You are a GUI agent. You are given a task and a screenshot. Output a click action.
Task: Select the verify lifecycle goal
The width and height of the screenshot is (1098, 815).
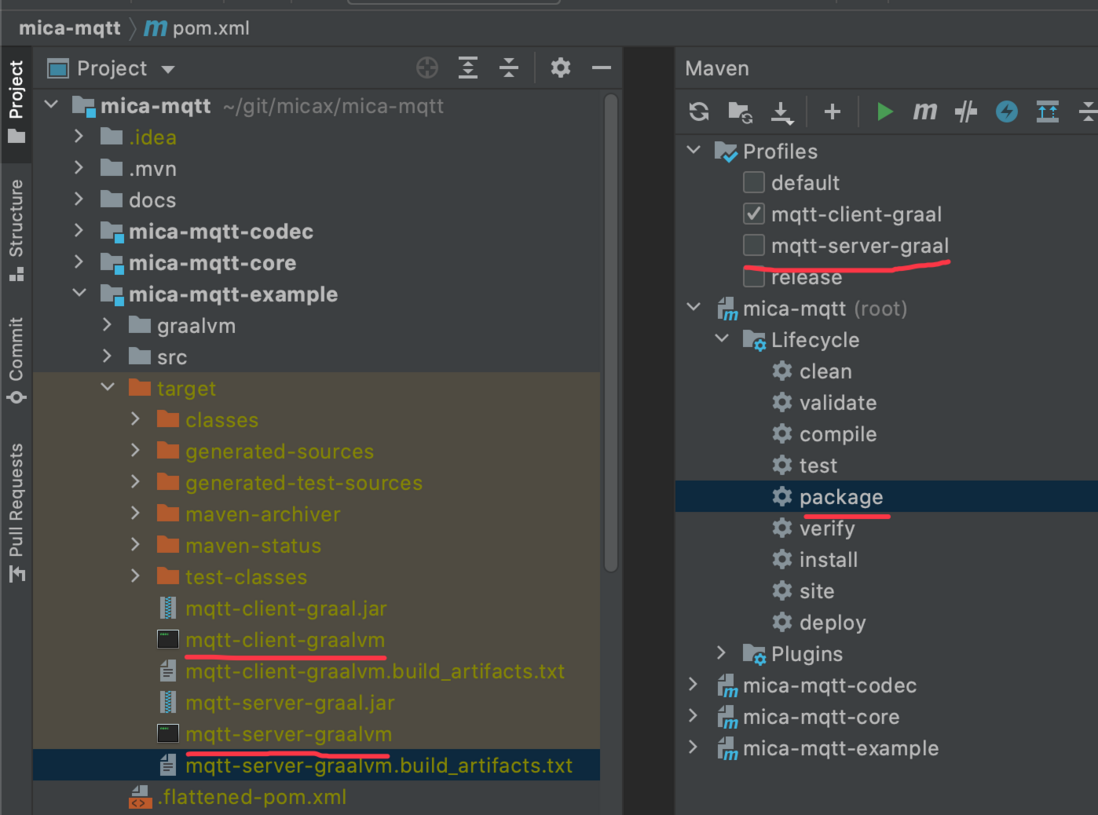point(827,529)
